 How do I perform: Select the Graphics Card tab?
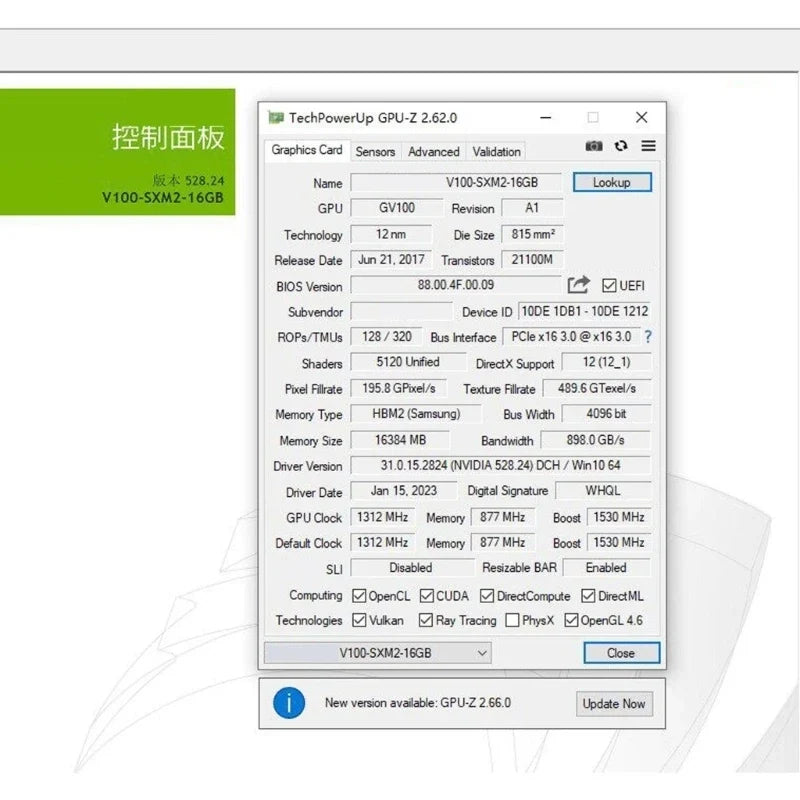click(307, 150)
